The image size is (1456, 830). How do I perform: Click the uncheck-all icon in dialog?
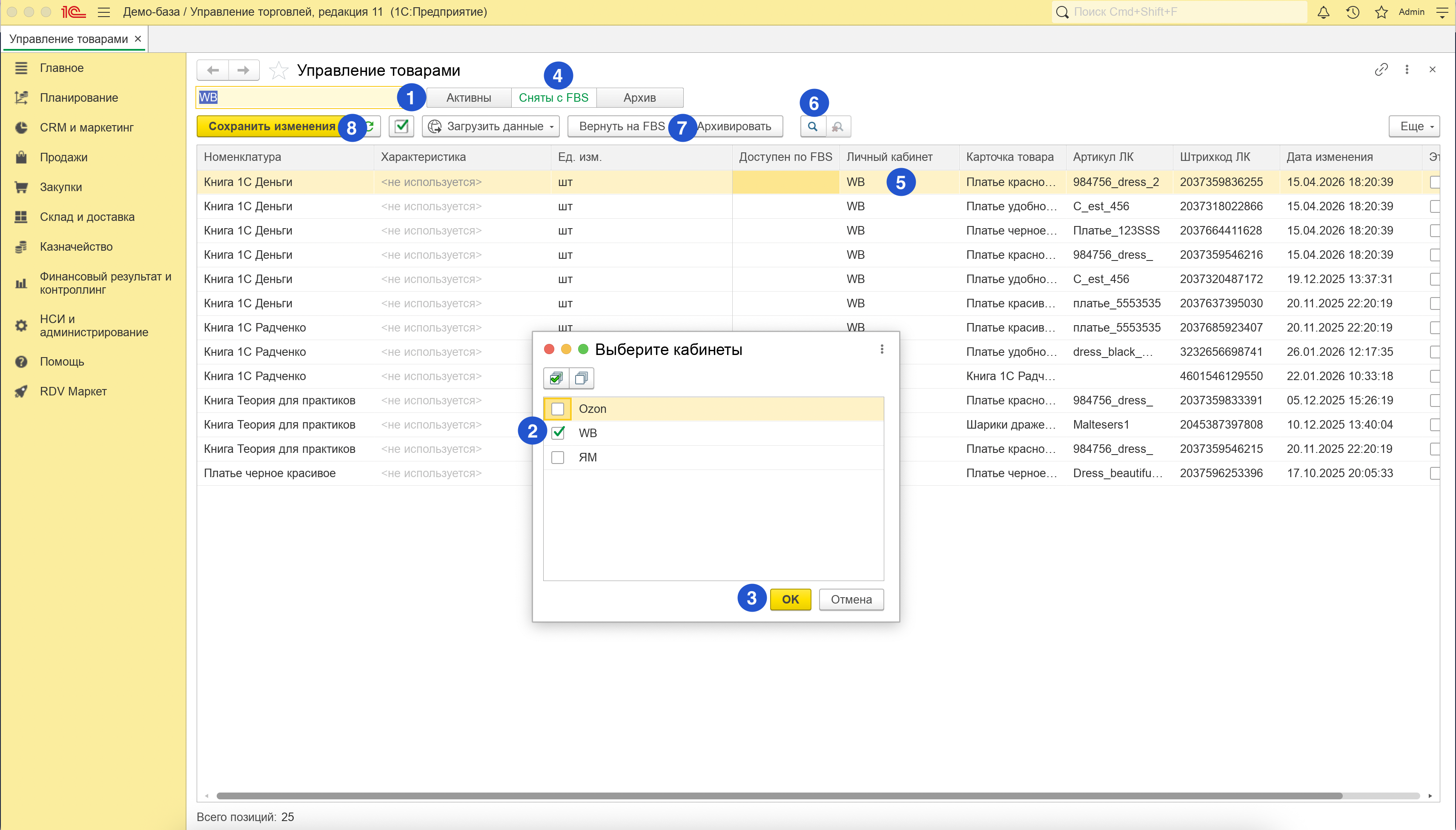pyautogui.click(x=582, y=378)
